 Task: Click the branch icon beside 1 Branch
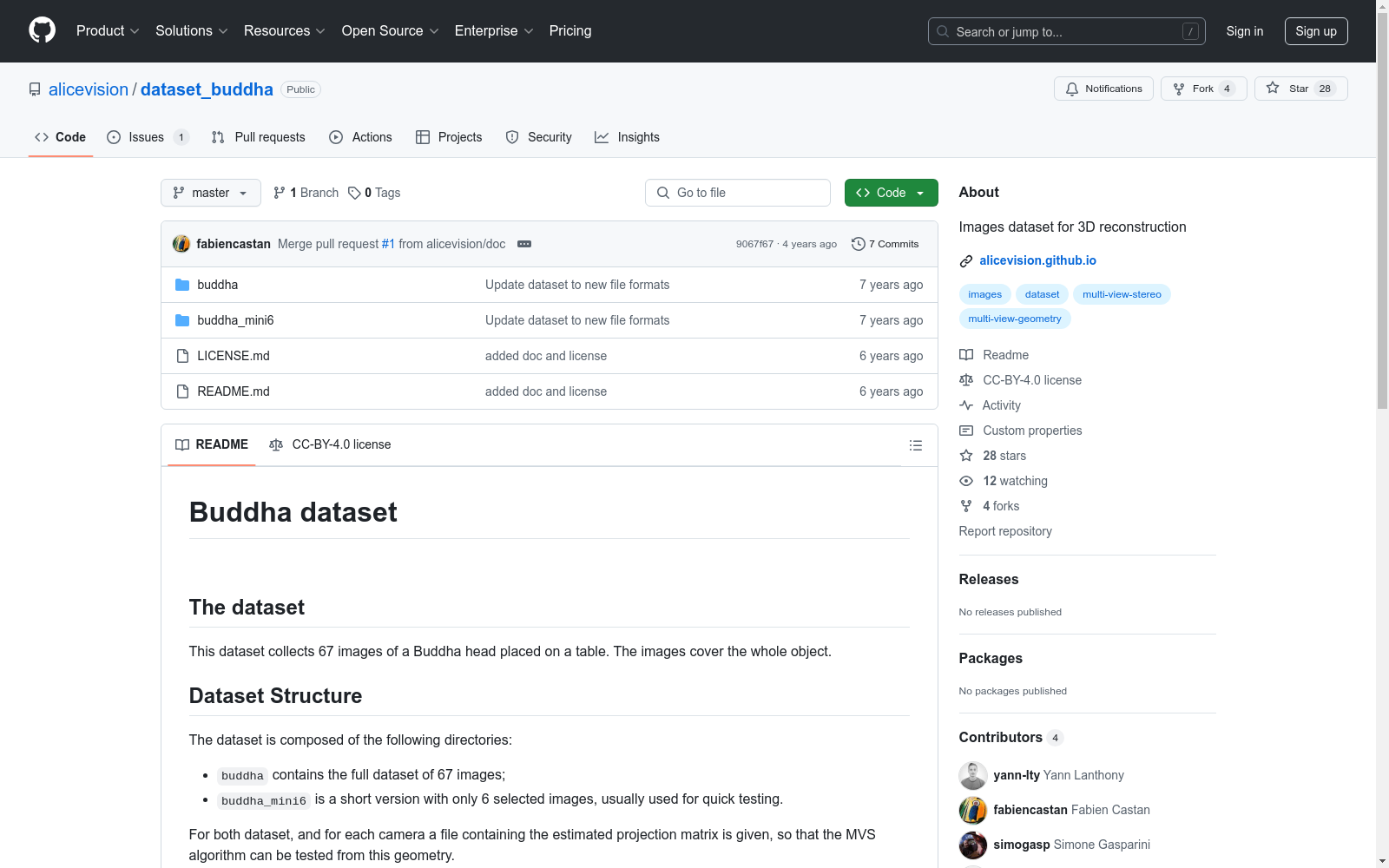[280, 193]
